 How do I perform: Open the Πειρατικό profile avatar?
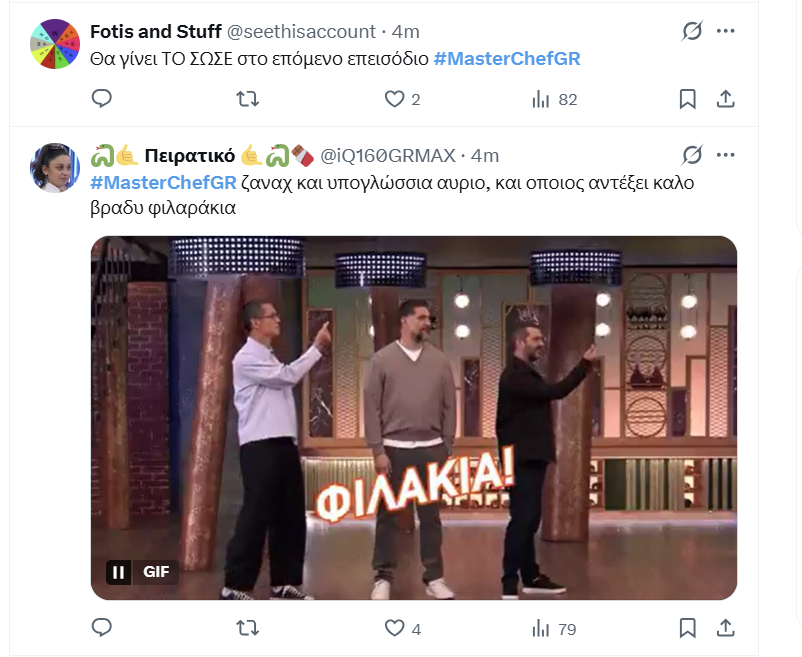pyautogui.click(x=55, y=167)
